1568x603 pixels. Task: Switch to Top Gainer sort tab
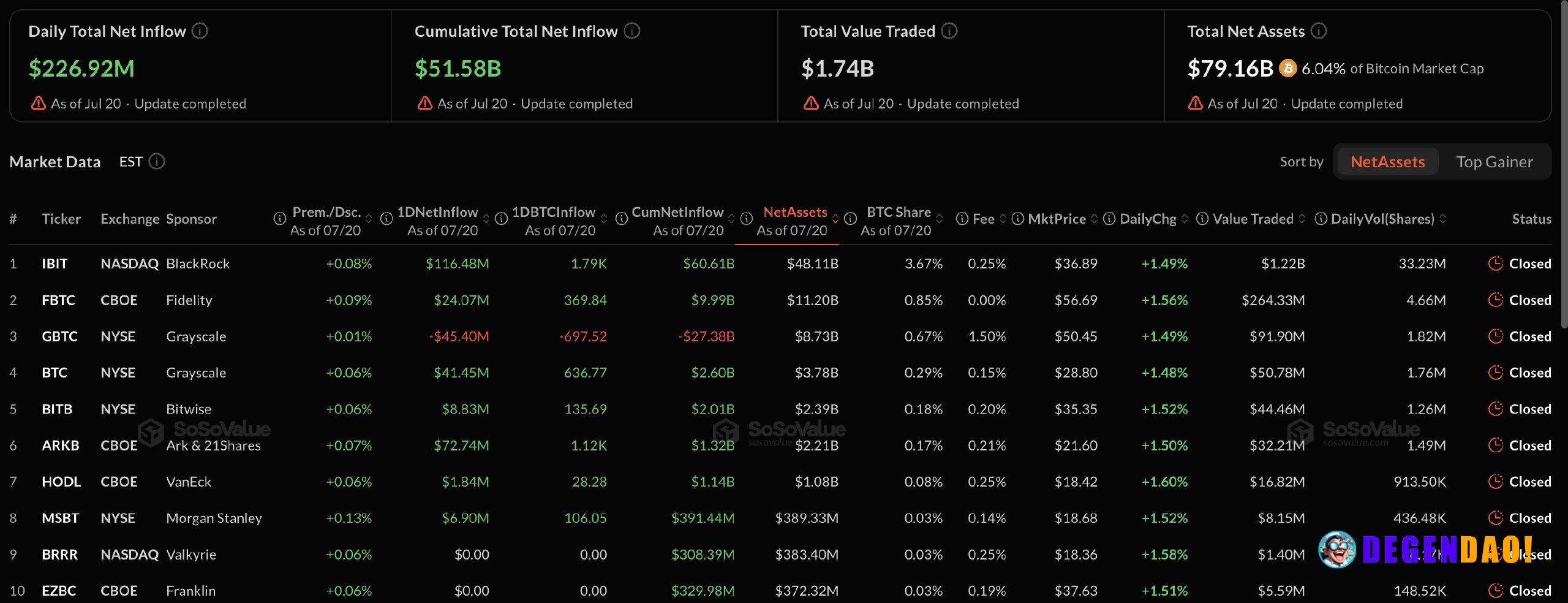1494,162
